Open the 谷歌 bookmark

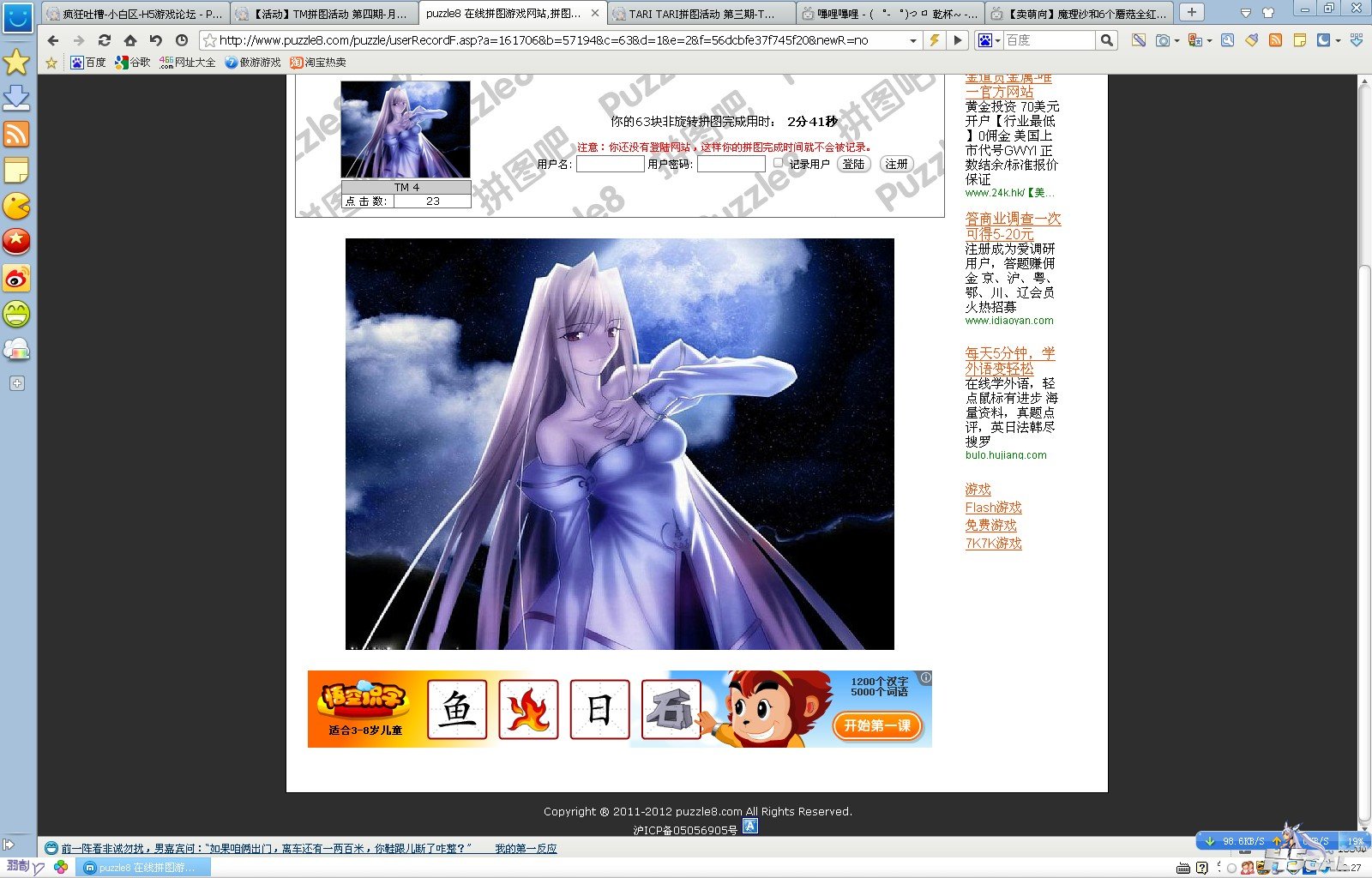(x=133, y=63)
